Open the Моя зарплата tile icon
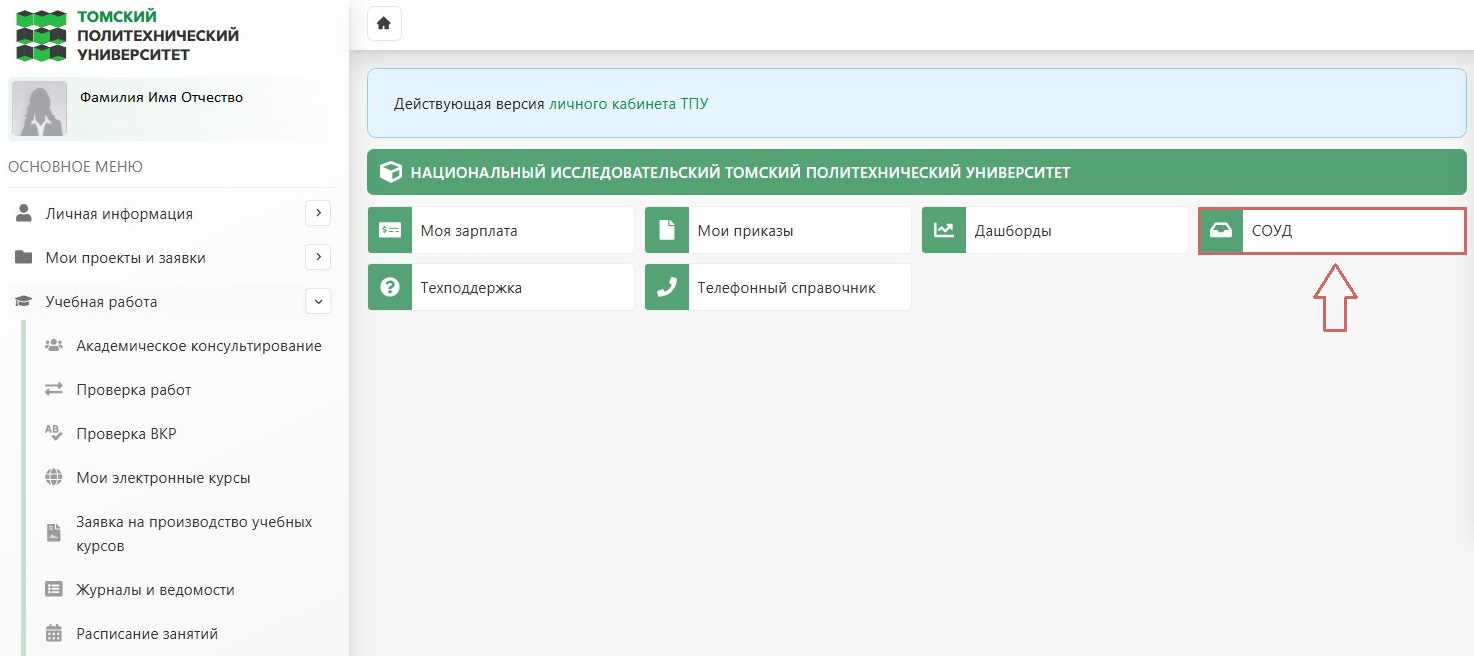Screen dimensions: 1474x656 click(x=390, y=231)
